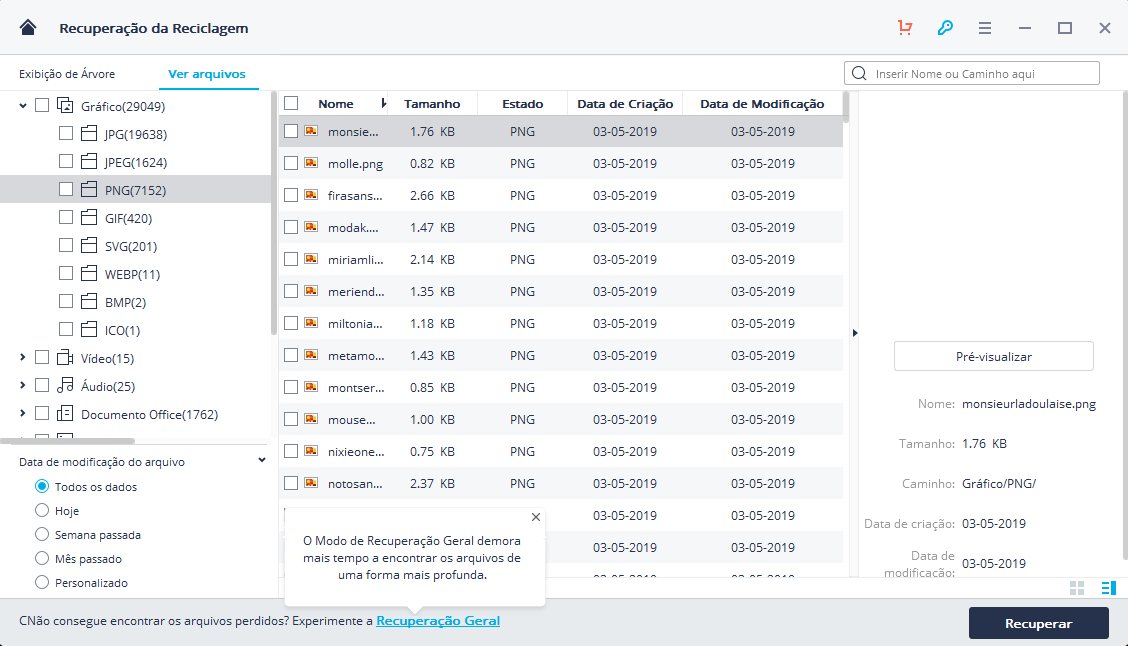
Task: Collapse the Gráfico(29049) tree node
Action: pyautogui.click(x=23, y=106)
